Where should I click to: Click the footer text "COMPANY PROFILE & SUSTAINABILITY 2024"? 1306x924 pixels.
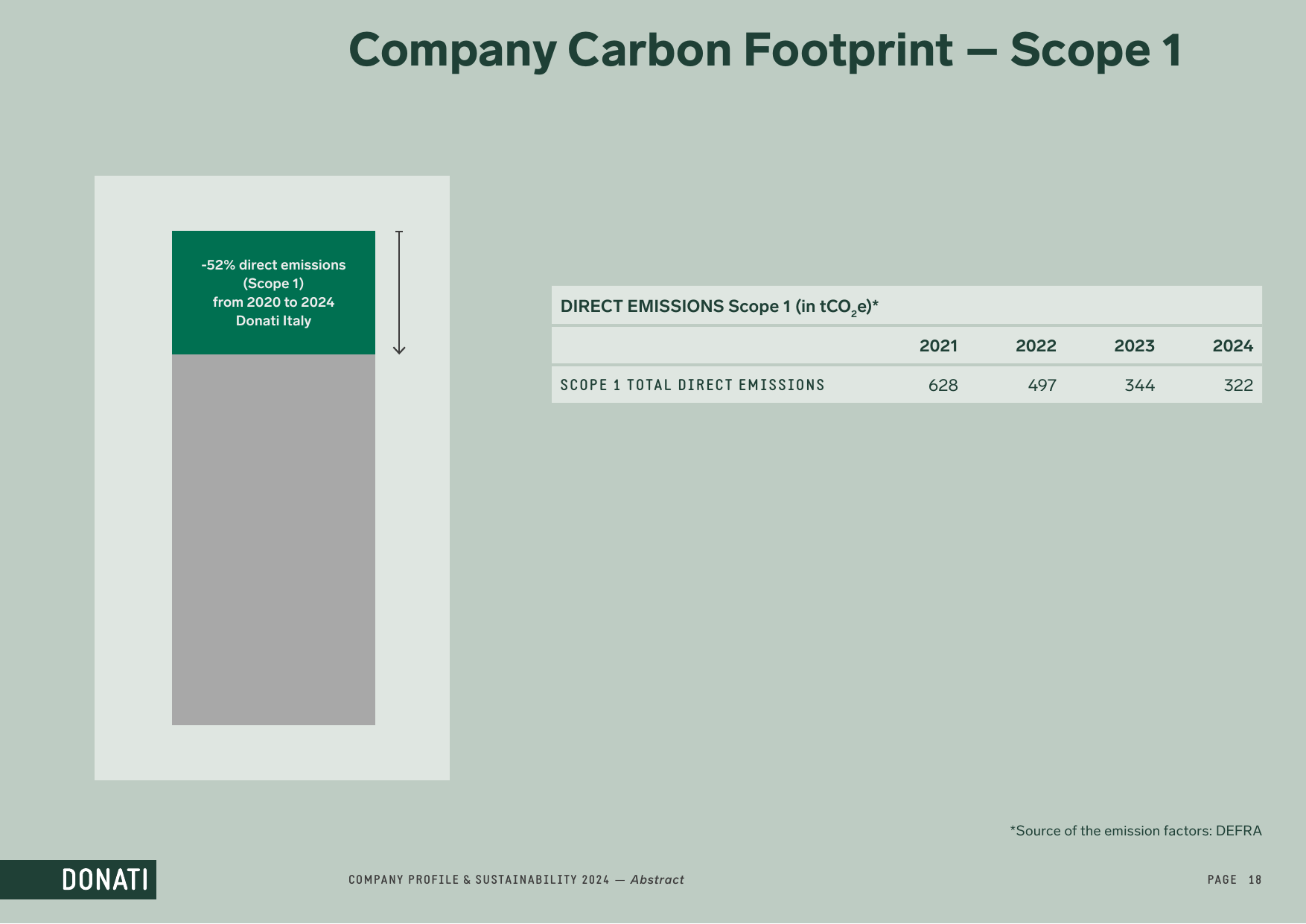coord(479,879)
